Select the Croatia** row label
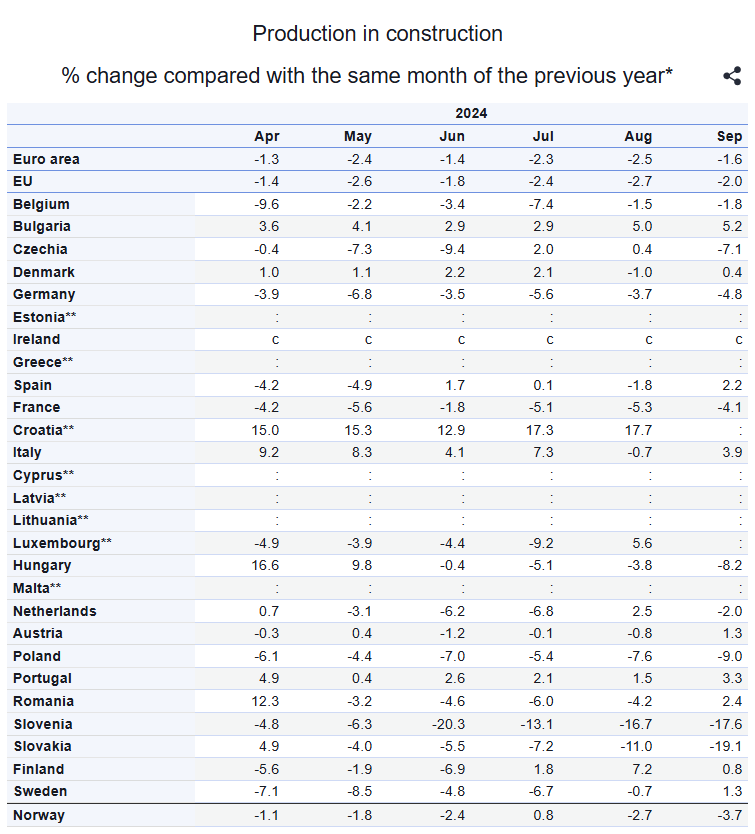 tap(44, 430)
